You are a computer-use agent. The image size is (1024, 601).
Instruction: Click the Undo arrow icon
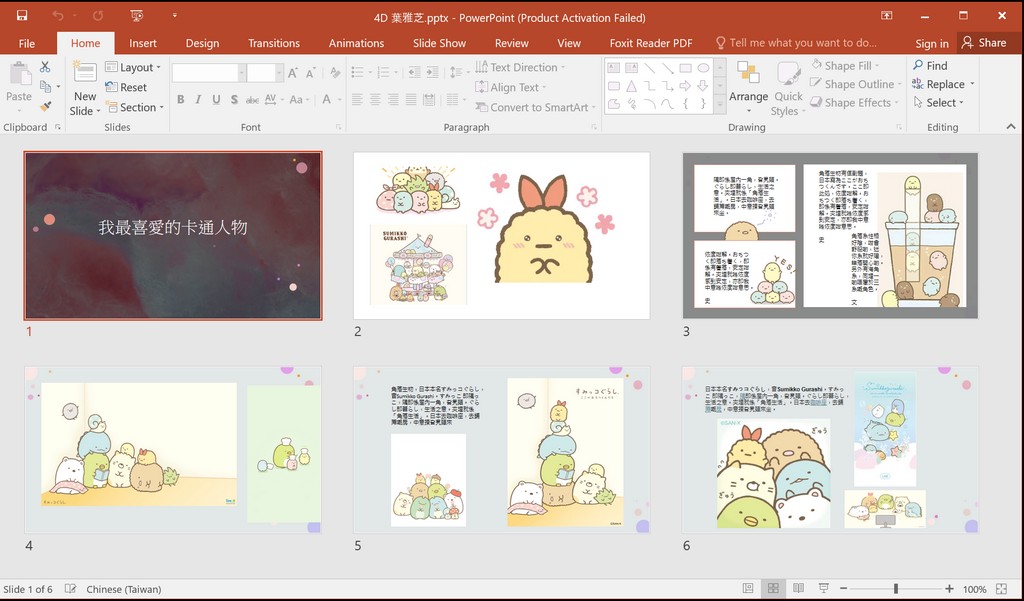57,16
